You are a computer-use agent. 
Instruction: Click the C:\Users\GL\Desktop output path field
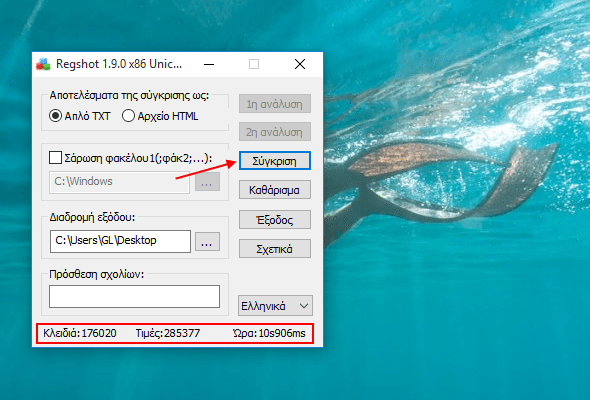(x=120, y=241)
